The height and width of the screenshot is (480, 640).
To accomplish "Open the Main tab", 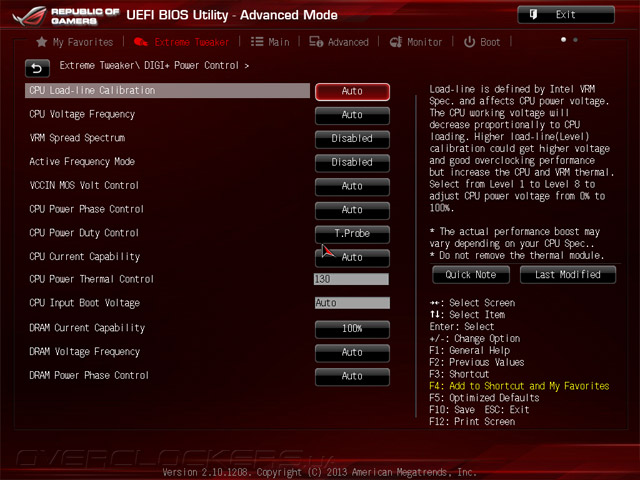I will pos(270,42).
